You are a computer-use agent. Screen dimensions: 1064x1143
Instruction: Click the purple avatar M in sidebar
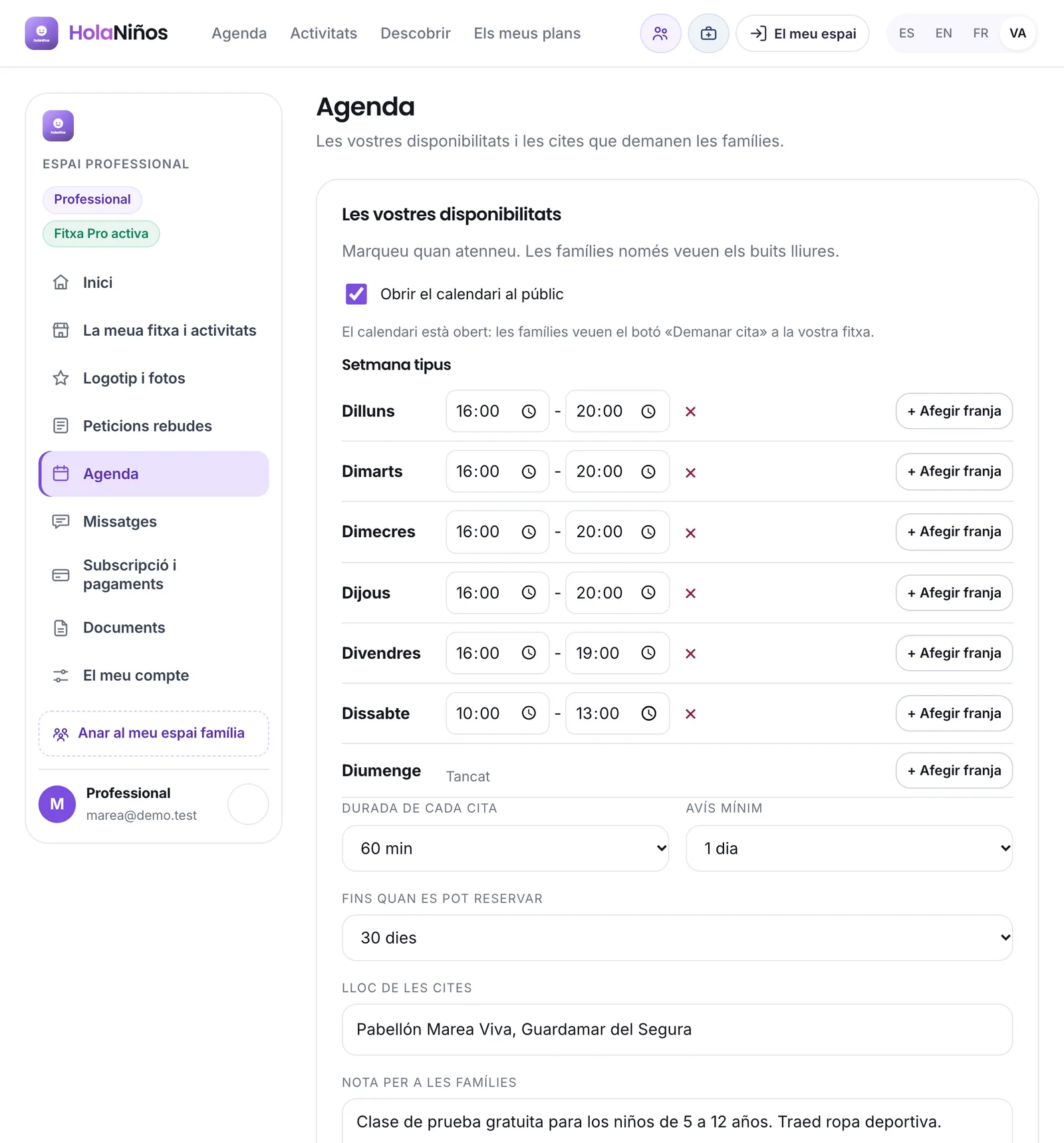click(57, 804)
